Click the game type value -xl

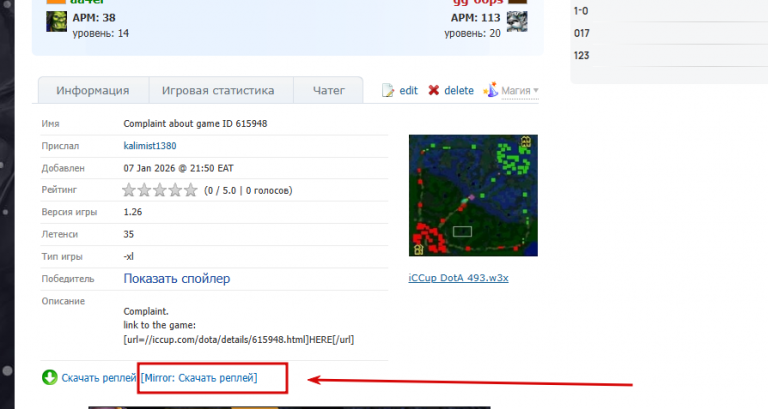[x=128, y=256]
